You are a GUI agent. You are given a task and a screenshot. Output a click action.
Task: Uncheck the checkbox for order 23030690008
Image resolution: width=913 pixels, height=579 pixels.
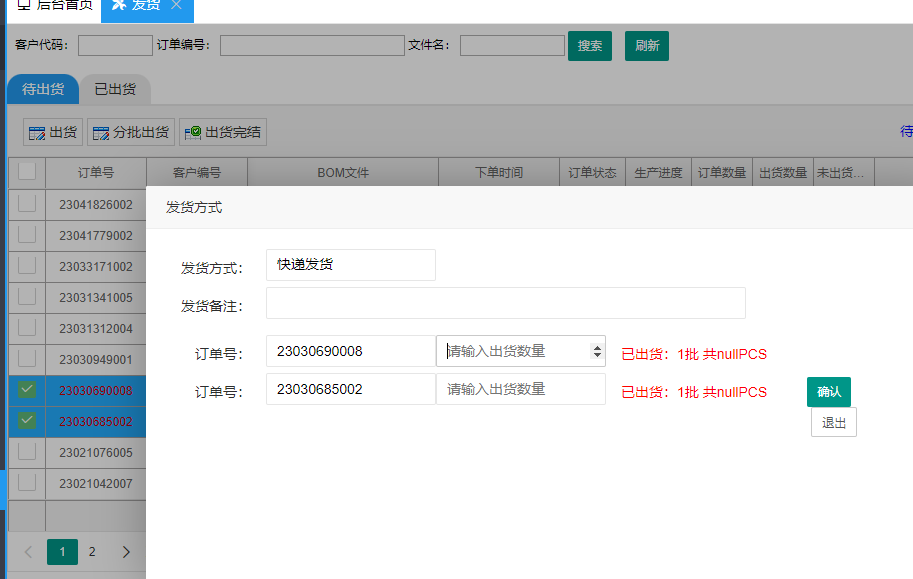click(27, 390)
